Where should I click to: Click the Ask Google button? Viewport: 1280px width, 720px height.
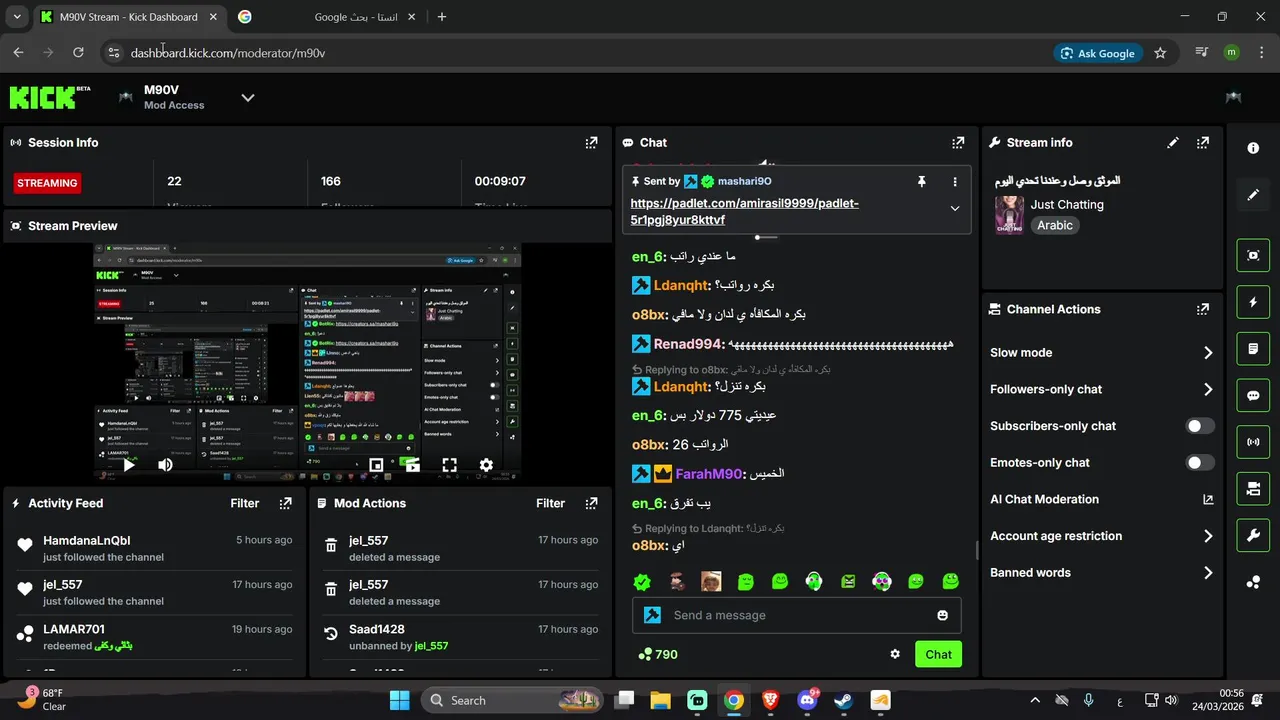[1098, 53]
